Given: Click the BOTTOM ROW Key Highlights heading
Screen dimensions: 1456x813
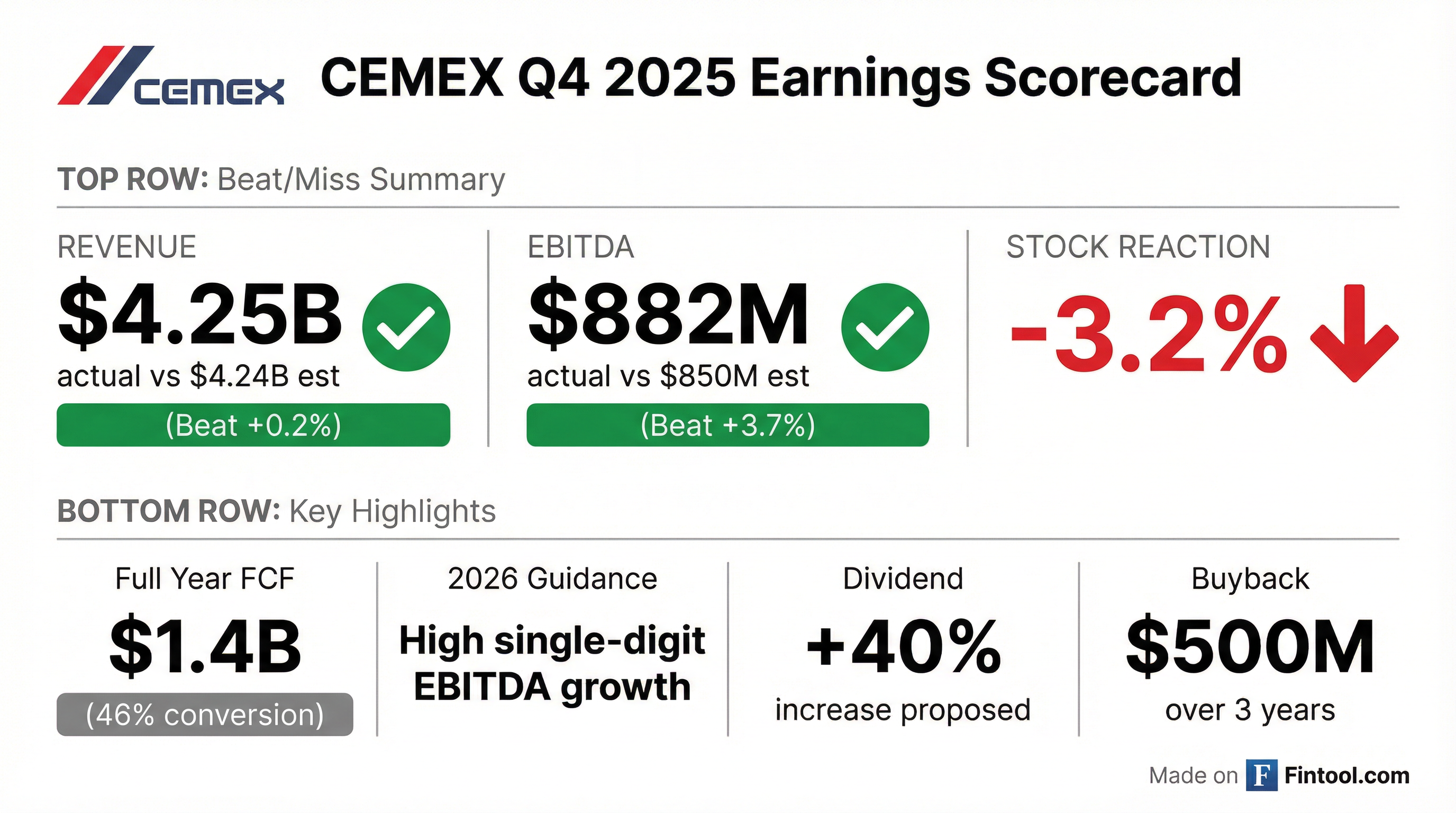Looking at the screenshot, I should pos(276,511).
